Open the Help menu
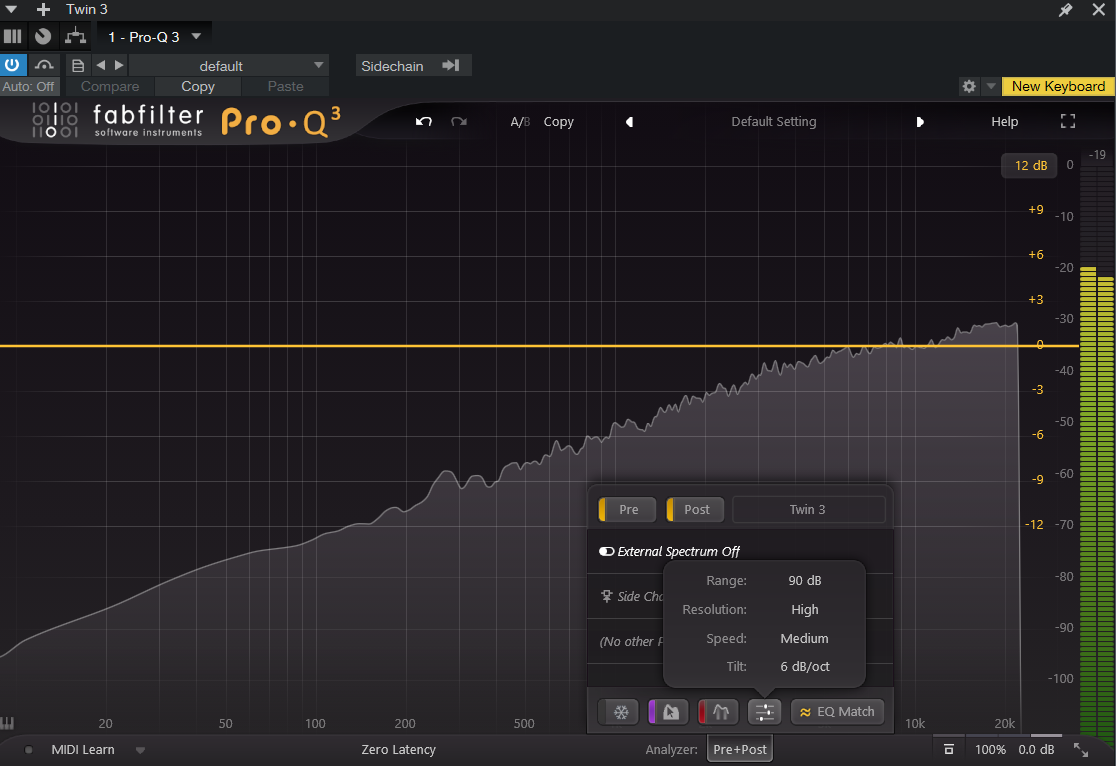 [x=1004, y=122]
